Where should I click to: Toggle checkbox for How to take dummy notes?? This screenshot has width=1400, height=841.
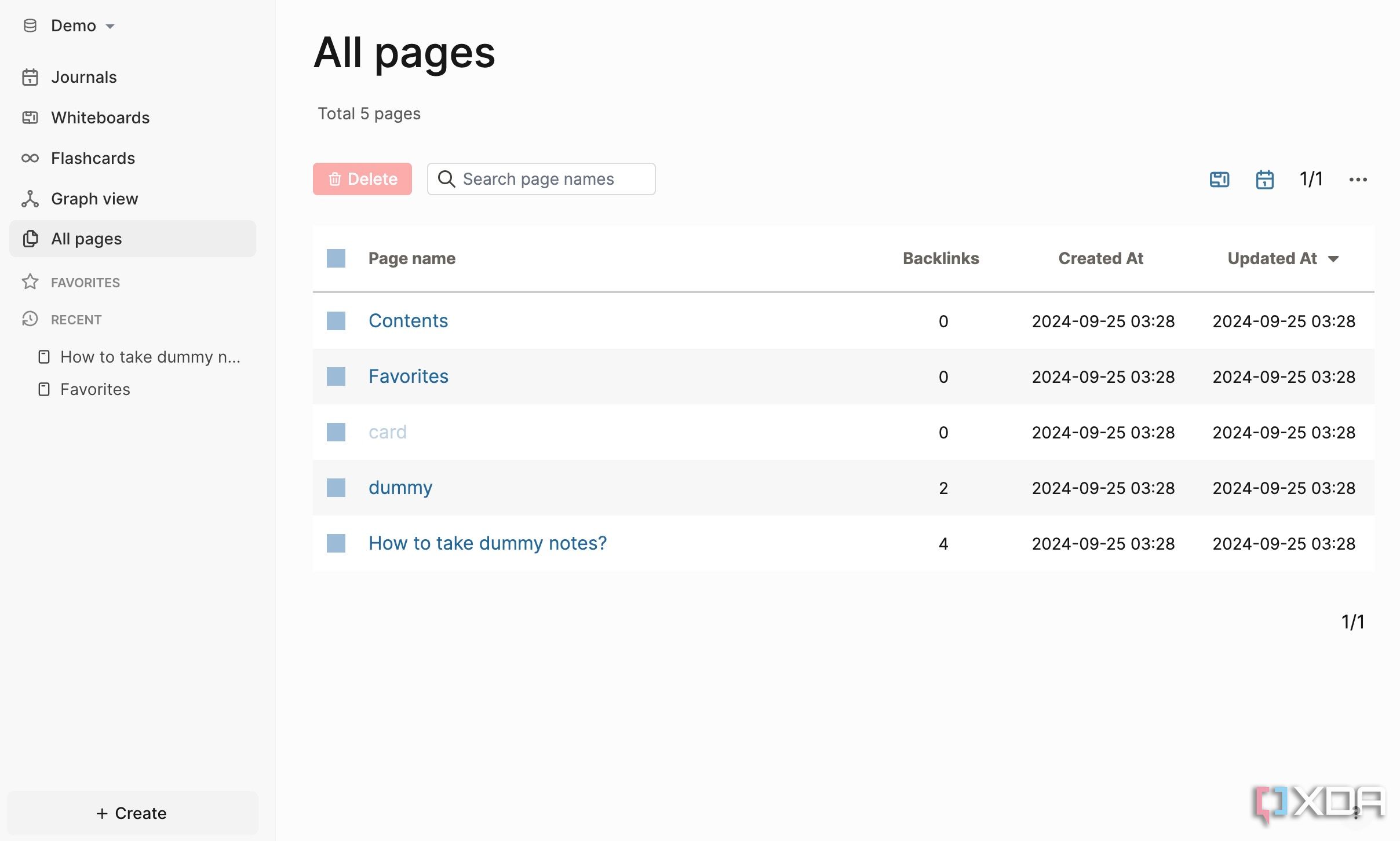[x=336, y=543]
